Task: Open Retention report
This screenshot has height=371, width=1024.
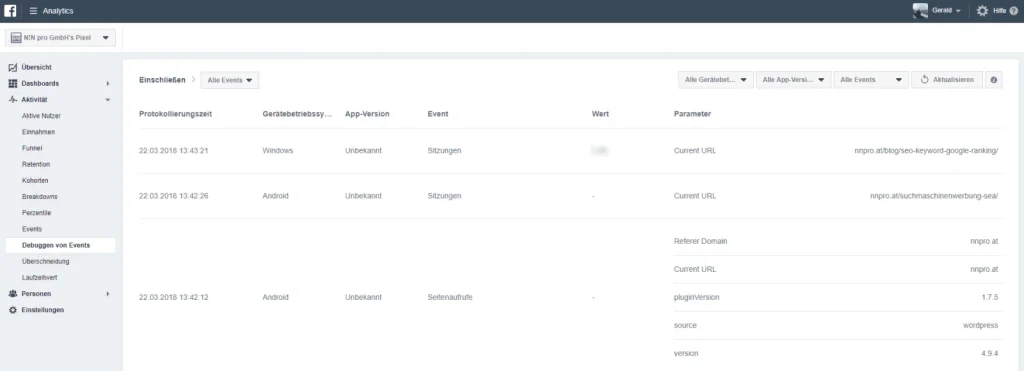Action: [x=36, y=165]
